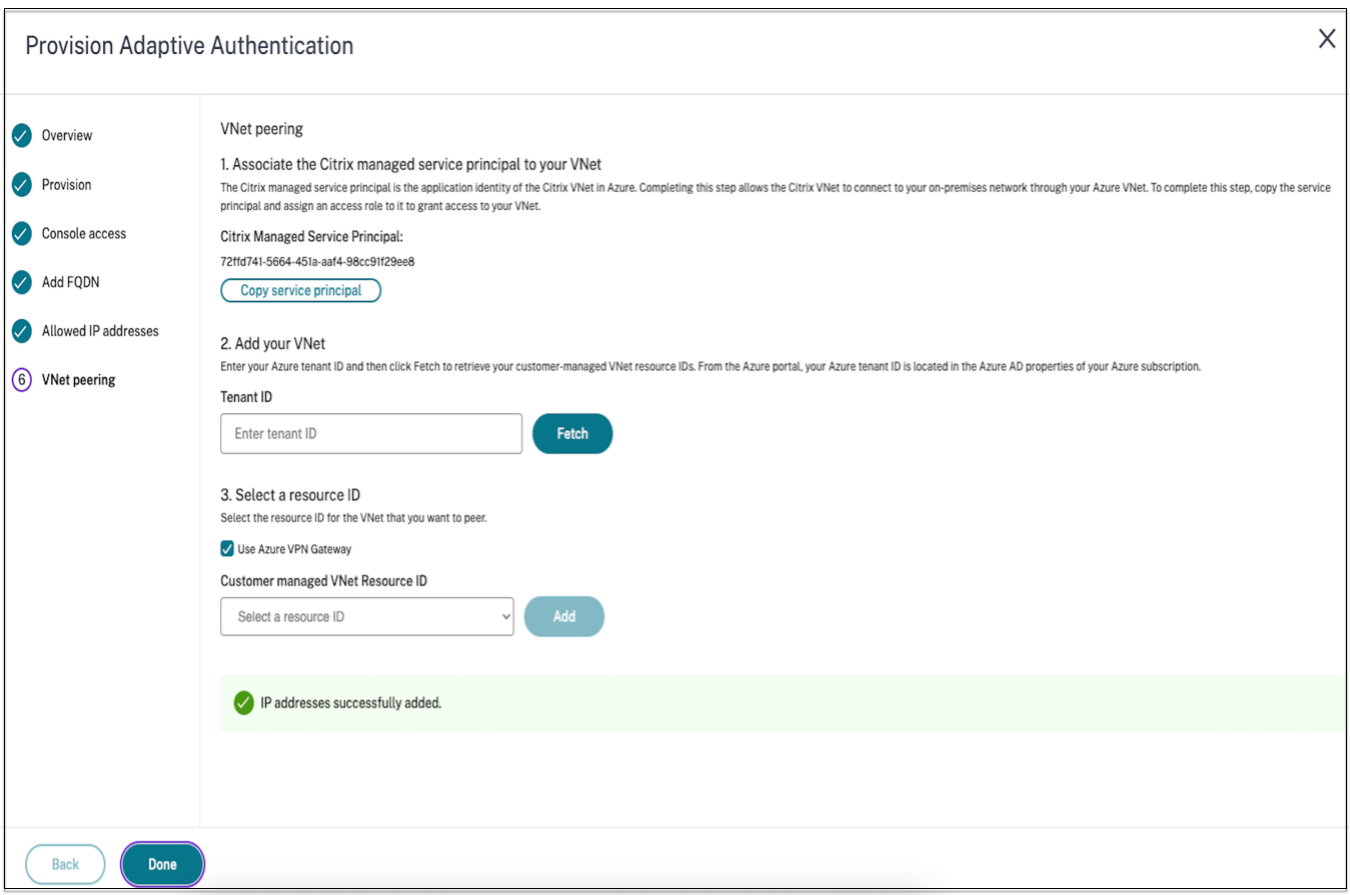Click the step 6 number circle icon

[x=22, y=380]
